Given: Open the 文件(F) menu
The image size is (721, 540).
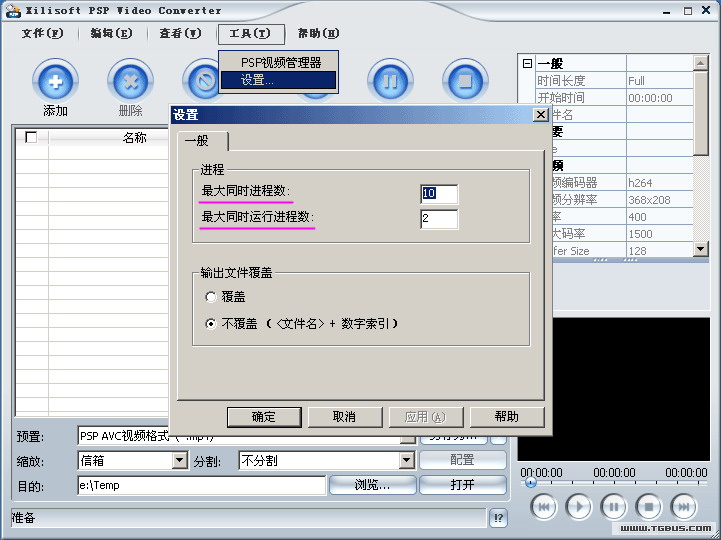Looking at the screenshot, I should 42,34.
